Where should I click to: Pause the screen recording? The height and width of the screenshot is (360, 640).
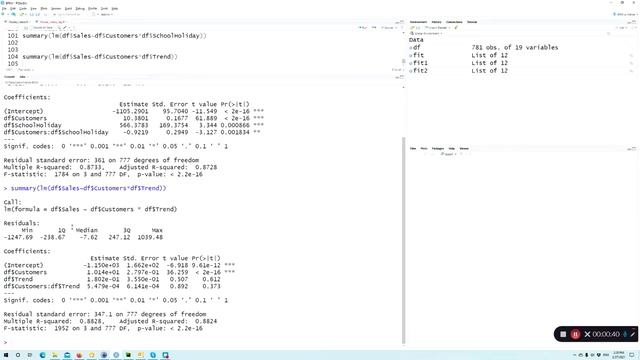coord(576,334)
